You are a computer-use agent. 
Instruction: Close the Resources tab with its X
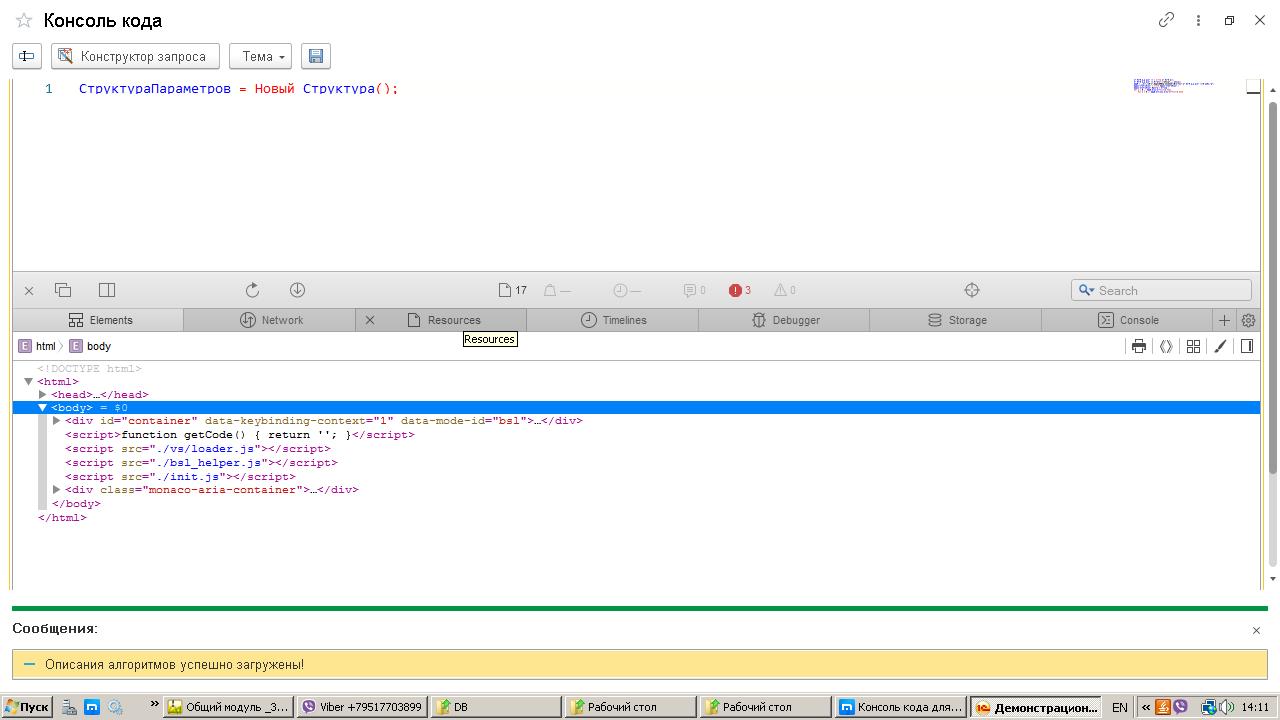[x=370, y=320]
